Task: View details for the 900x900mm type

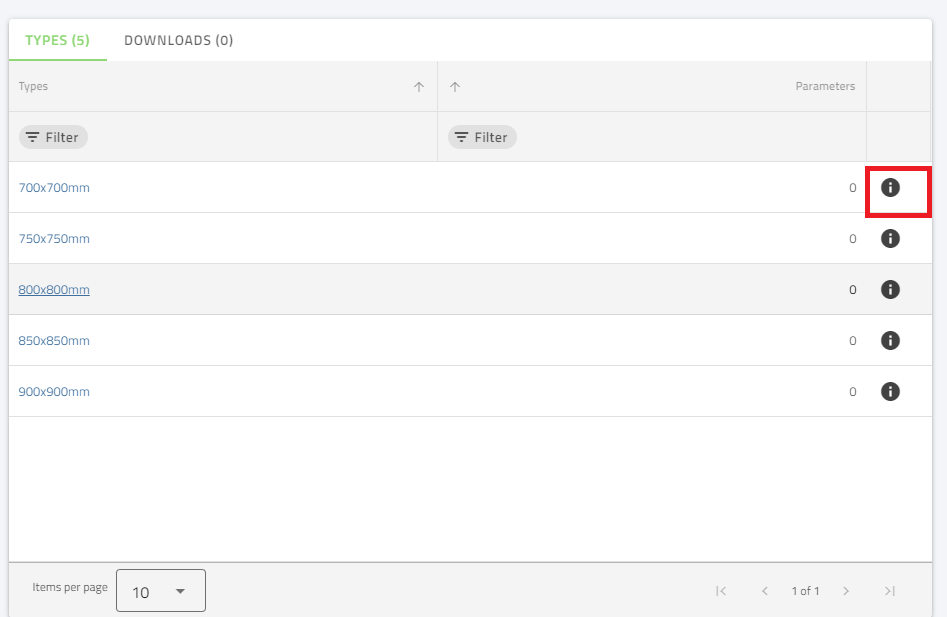Action: [x=890, y=391]
